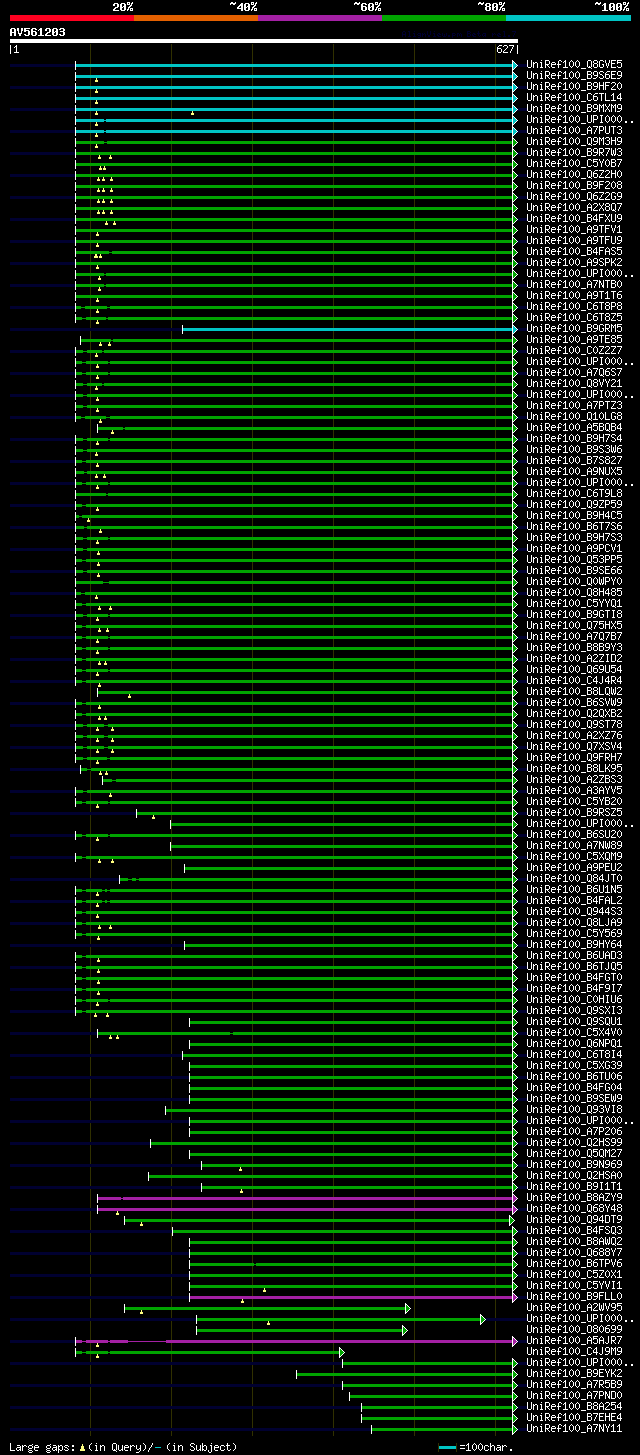Select label UniRef100_C0HIU6
640x1455 pixels.
point(574,999)
